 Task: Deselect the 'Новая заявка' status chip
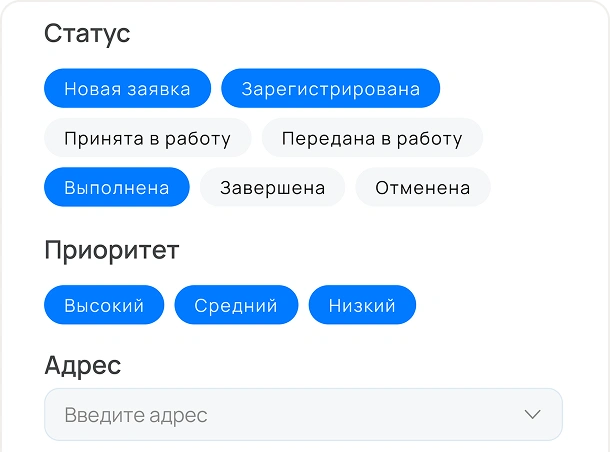pos(127,88)
